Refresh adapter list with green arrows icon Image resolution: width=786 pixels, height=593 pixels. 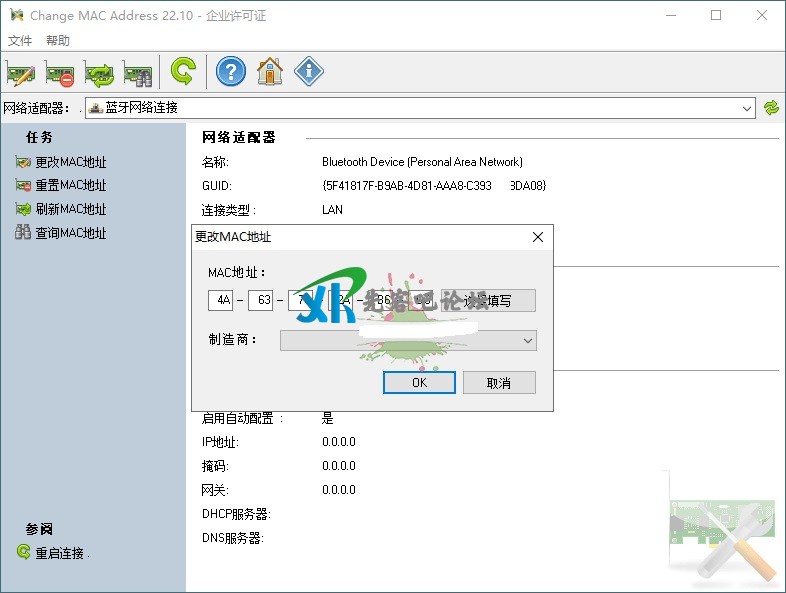pos(771,108)
